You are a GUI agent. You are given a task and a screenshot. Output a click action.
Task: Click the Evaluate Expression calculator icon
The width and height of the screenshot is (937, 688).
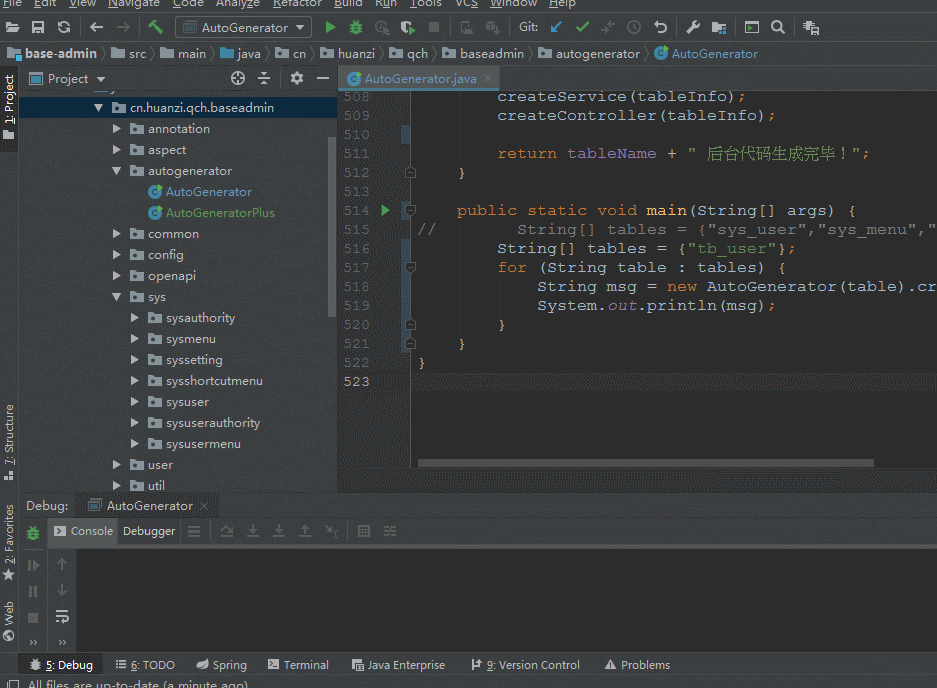click(x=364, y=531)
